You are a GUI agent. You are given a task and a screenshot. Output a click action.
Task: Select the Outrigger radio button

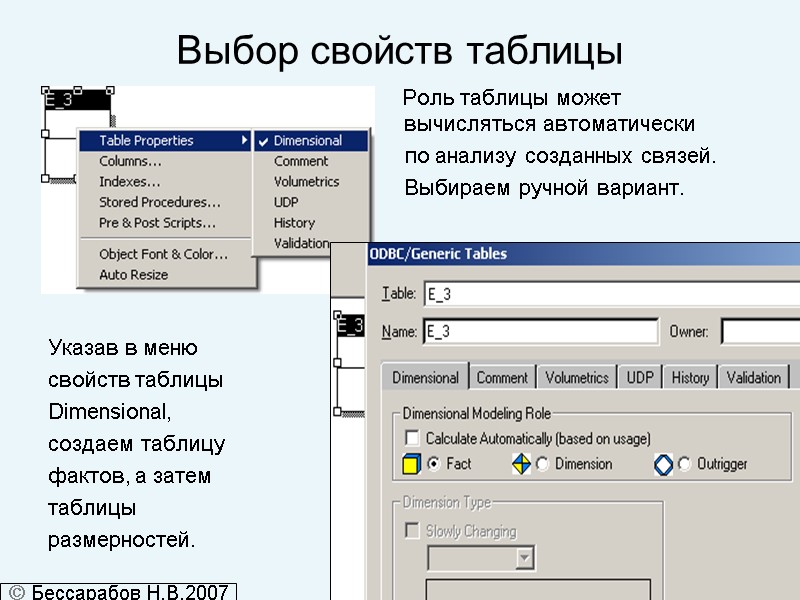point(683,463)
